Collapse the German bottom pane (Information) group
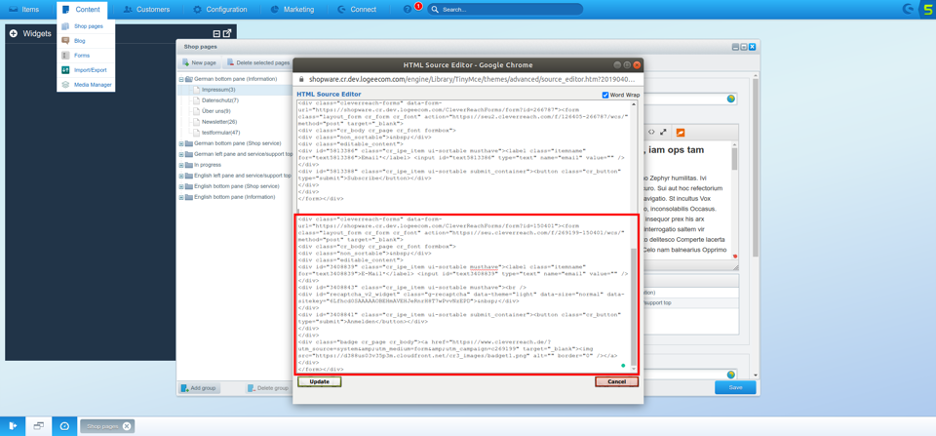 183,79
